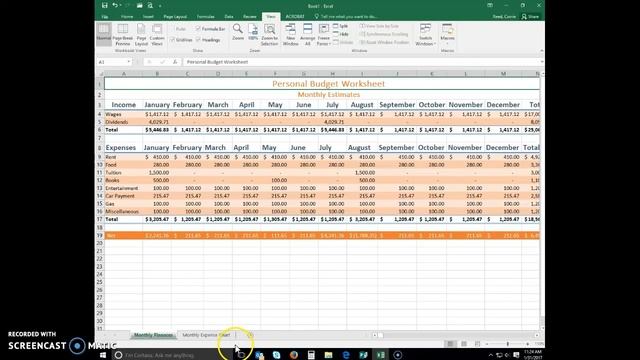Viewport: 640px width, 360px height.
Task: Open the Review tab
Action: pos(249,17)
